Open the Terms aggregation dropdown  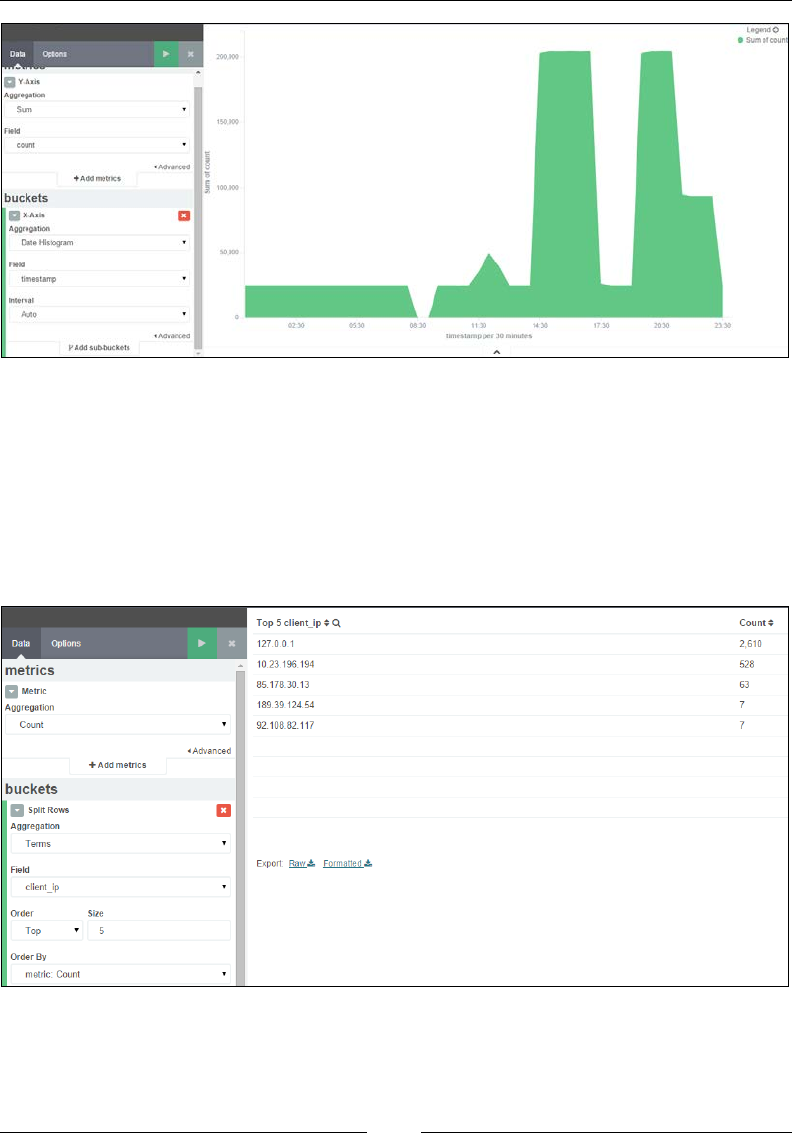[121, 843]
